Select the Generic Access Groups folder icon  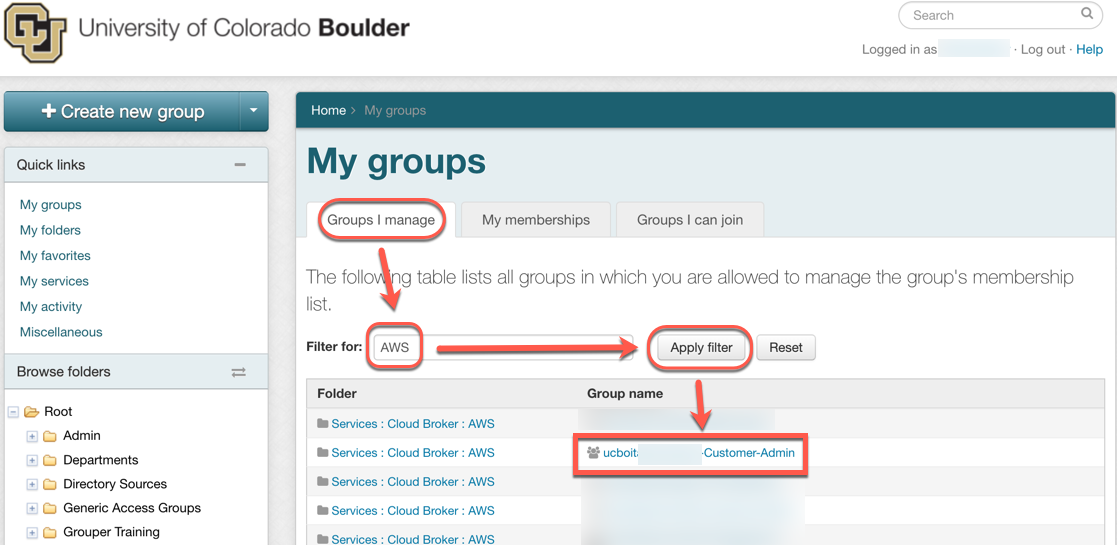pyautogui.click(x=49, y=509)
